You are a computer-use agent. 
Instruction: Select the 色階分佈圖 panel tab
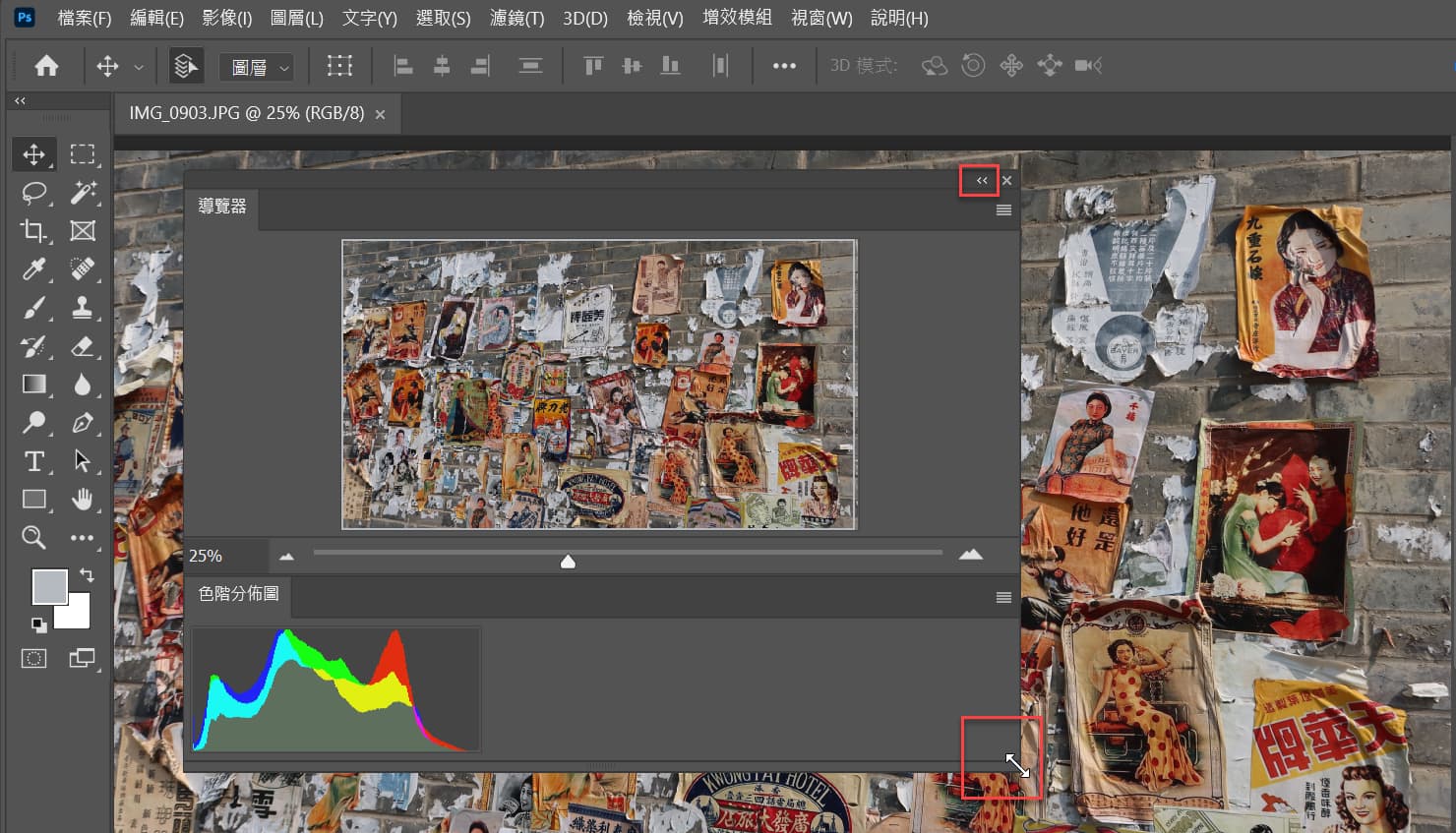[238, 594]
